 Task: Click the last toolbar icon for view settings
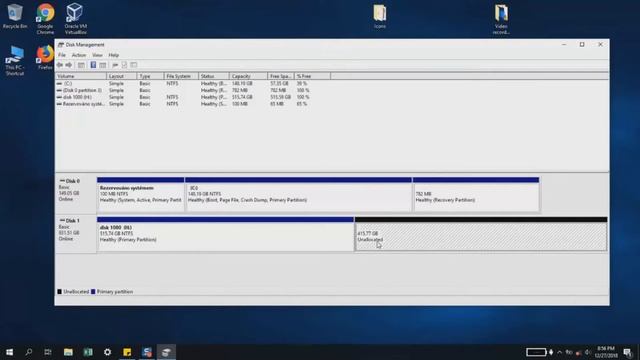tap(134, 65)
